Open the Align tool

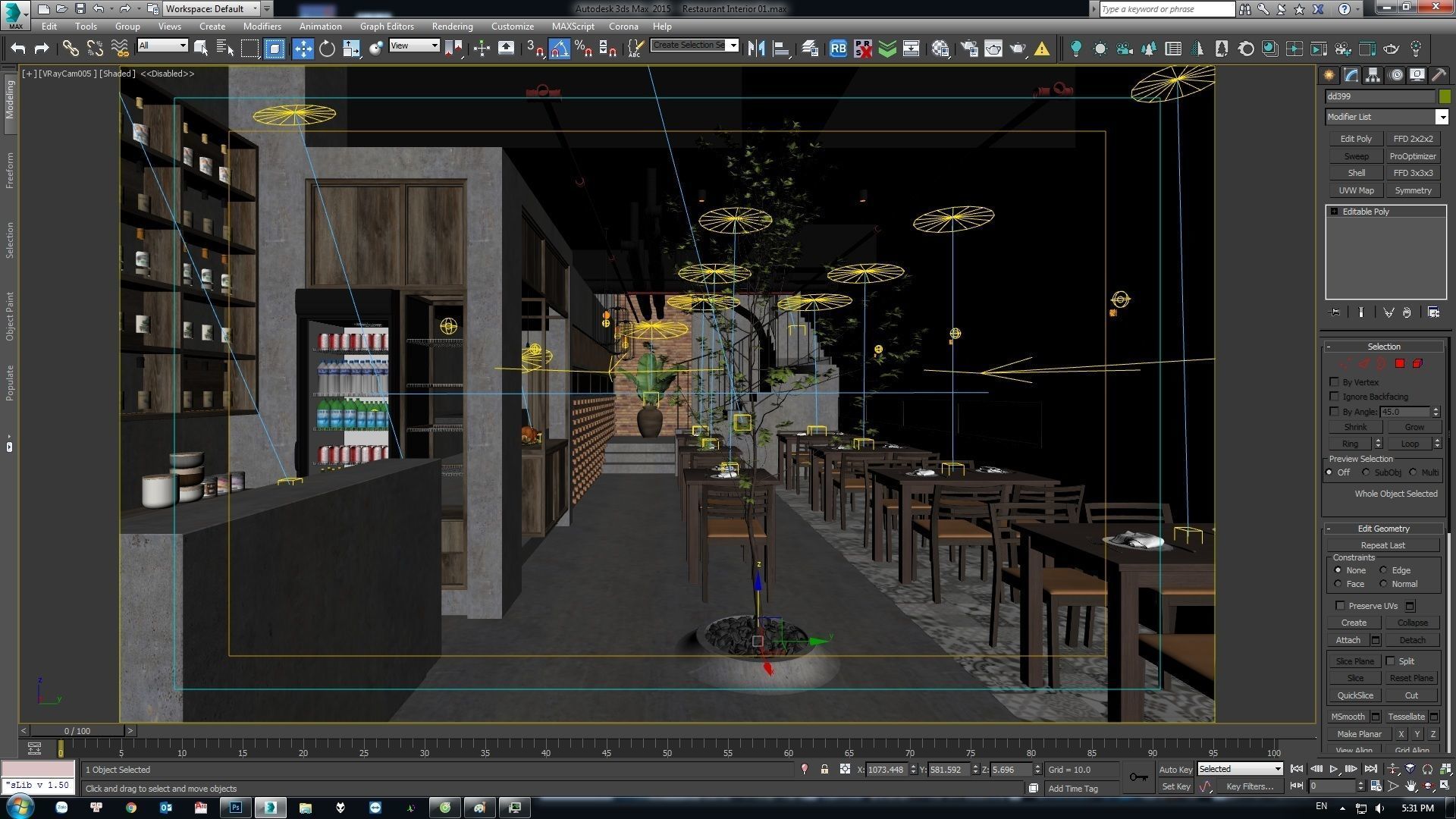[781, 49]
